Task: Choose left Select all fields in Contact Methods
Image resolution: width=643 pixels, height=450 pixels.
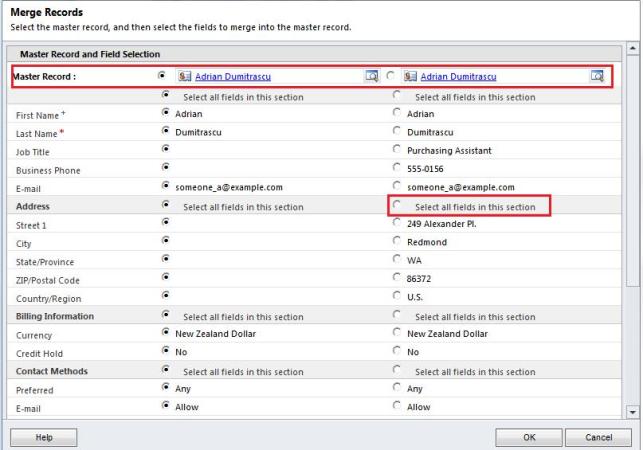Action: click(165, 369)
